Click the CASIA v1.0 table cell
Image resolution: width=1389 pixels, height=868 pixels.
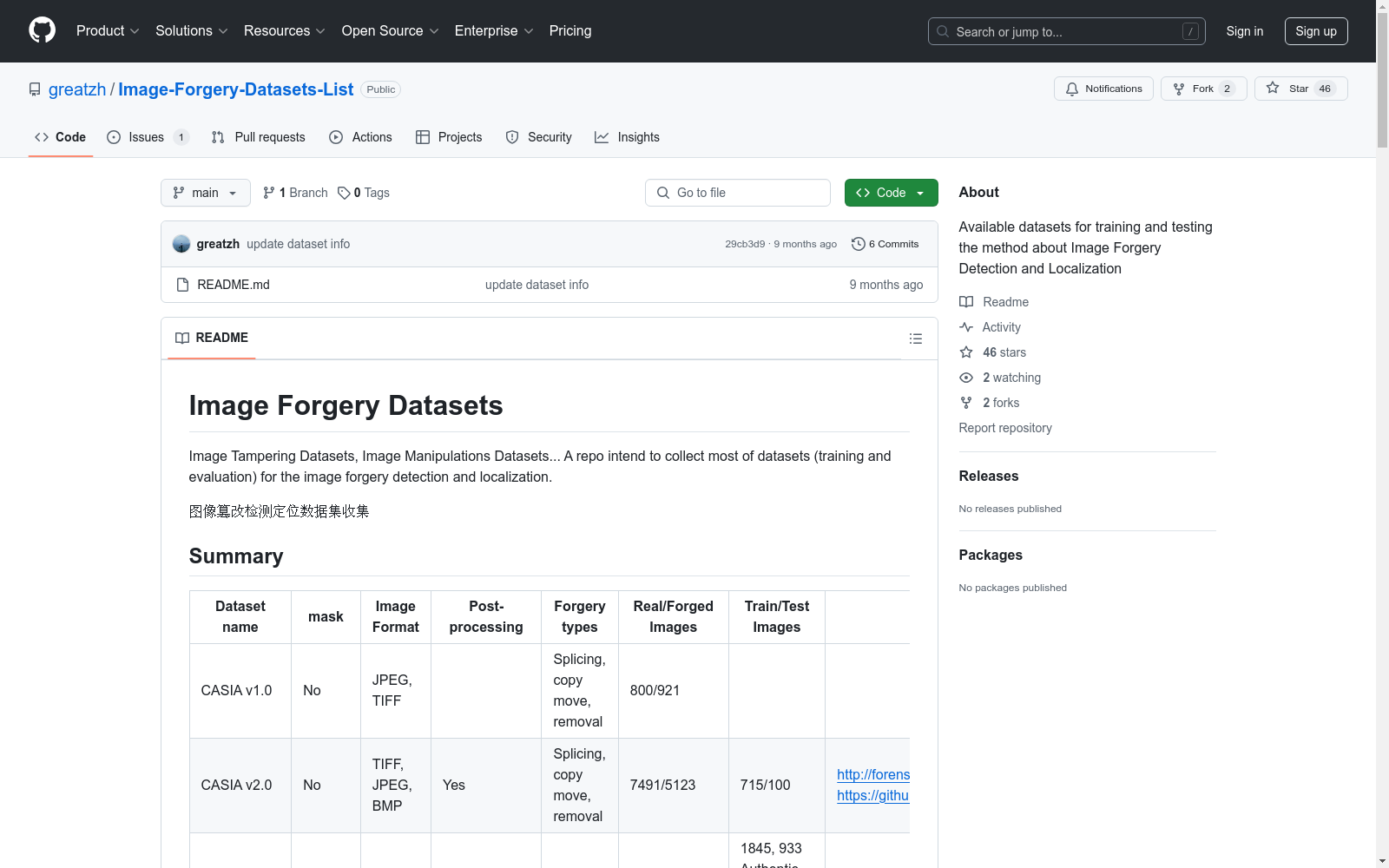tap(240, 691)
